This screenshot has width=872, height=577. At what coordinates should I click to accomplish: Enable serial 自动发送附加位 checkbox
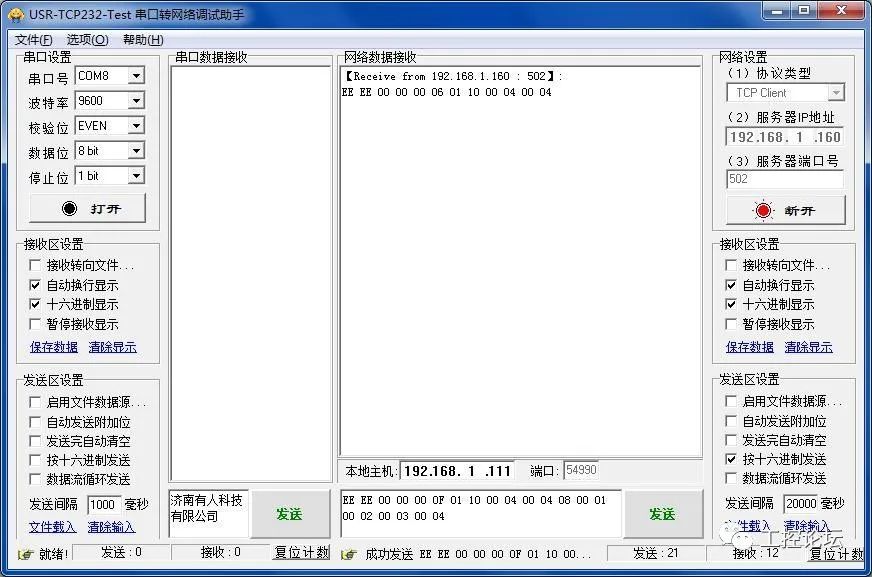pos(35,422)
